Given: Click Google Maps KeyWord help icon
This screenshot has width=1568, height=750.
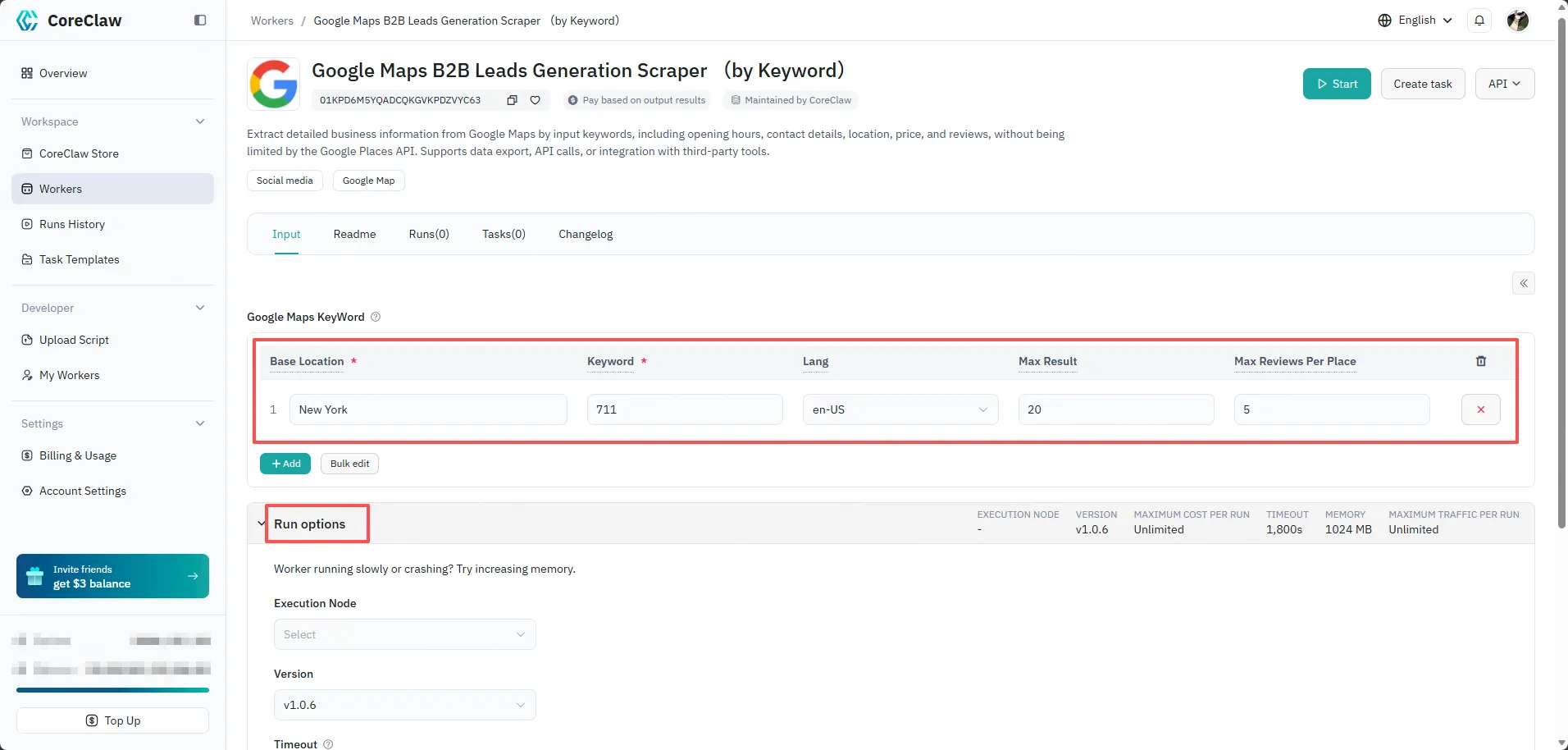Looking at the screenshot, I should point(376,317).
